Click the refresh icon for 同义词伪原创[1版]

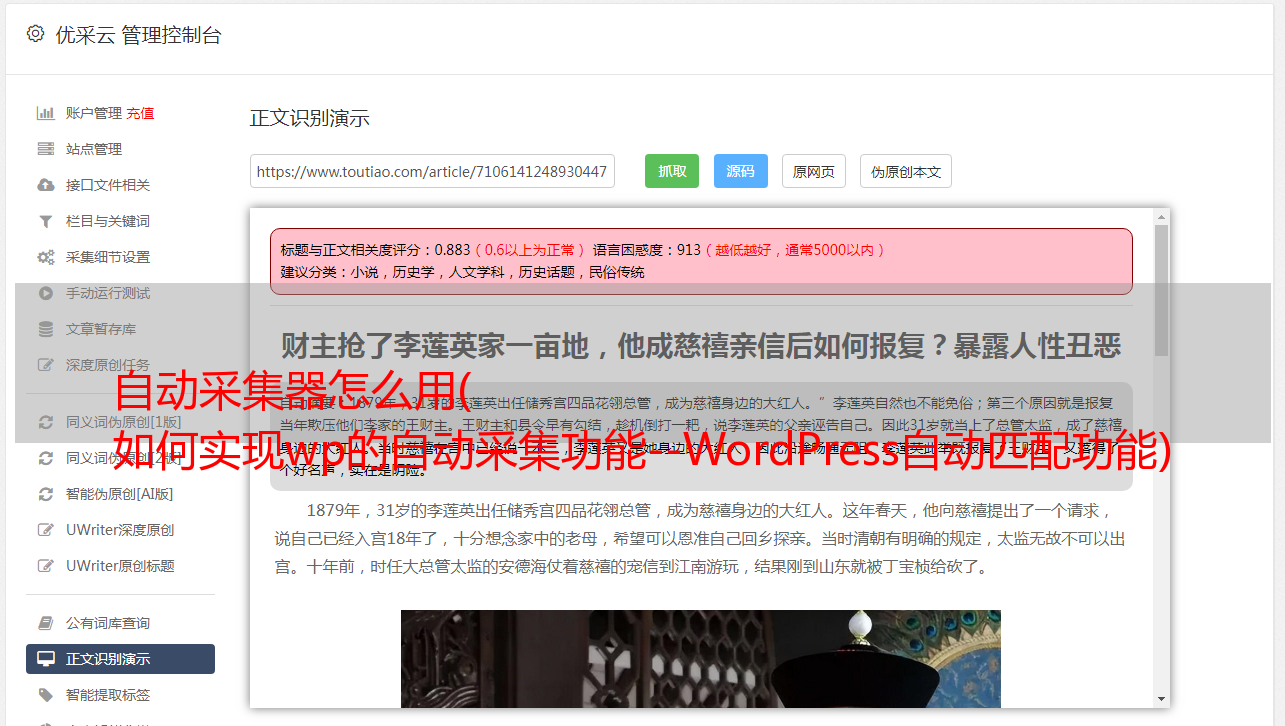(46, 422)
